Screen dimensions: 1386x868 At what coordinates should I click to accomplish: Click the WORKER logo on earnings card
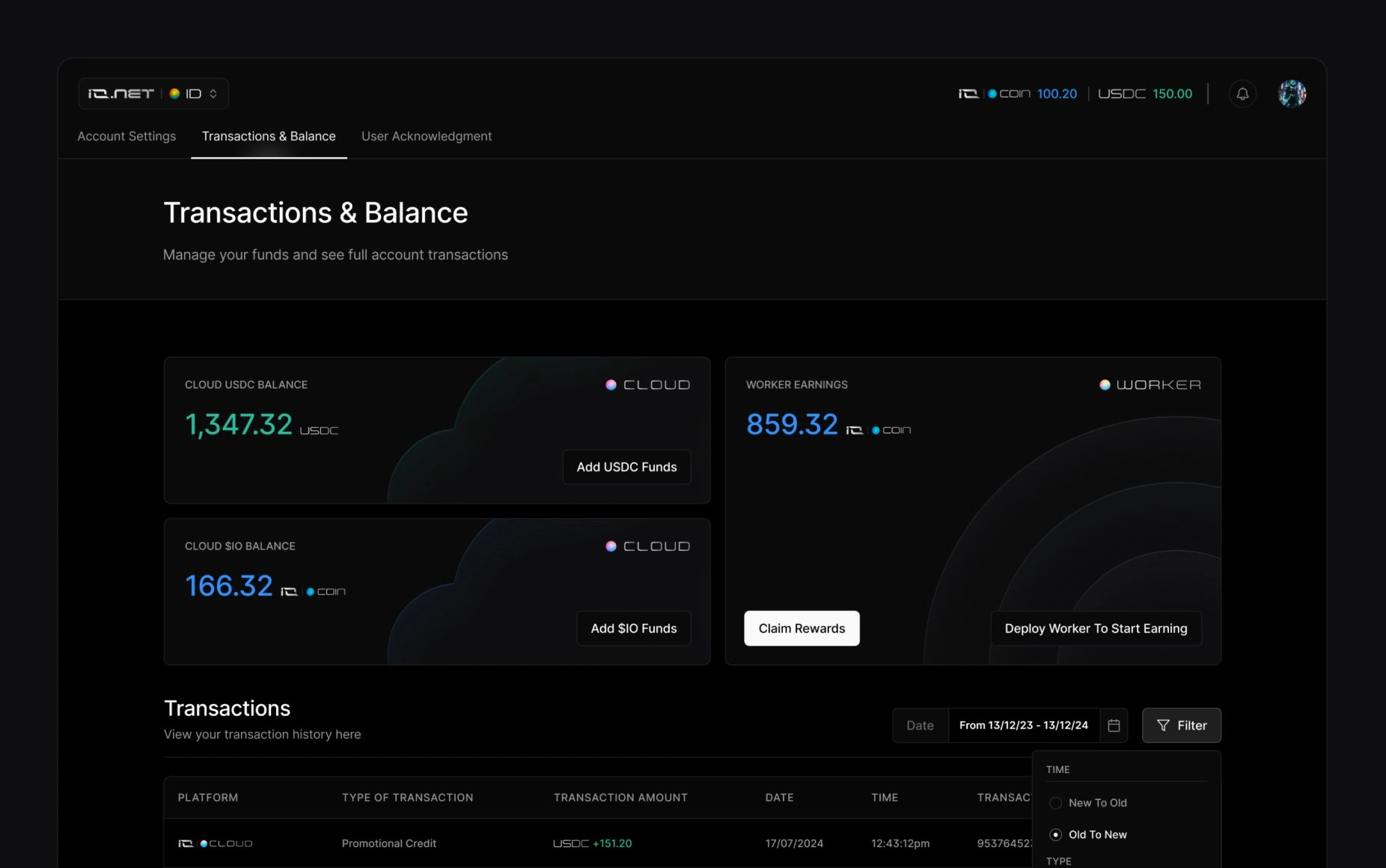(x=1150, y=385)
